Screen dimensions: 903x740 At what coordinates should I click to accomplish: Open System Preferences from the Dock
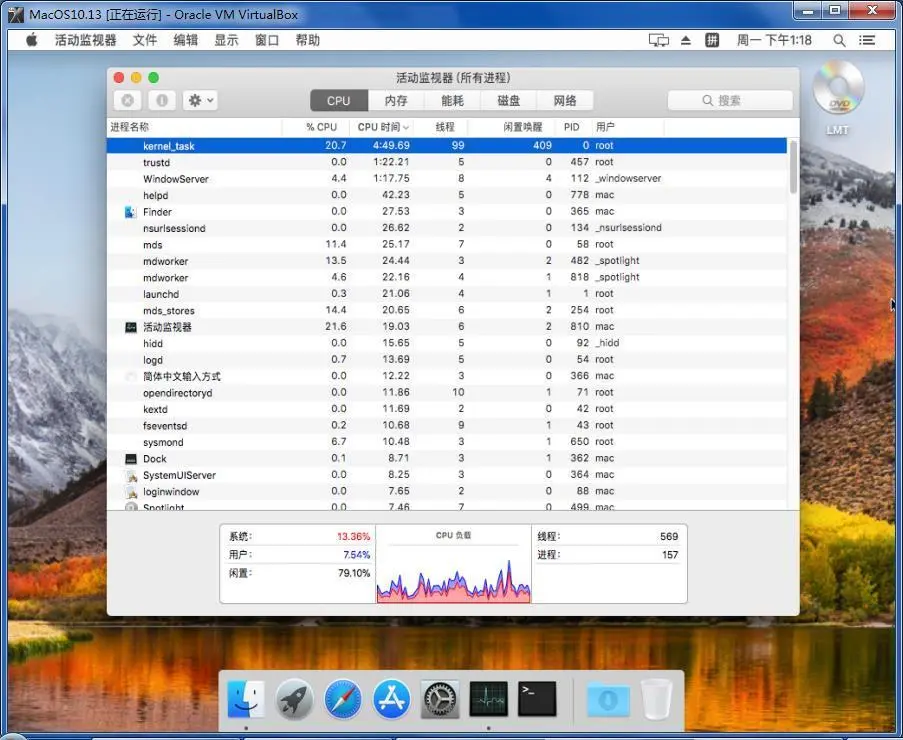click(440, 699)
